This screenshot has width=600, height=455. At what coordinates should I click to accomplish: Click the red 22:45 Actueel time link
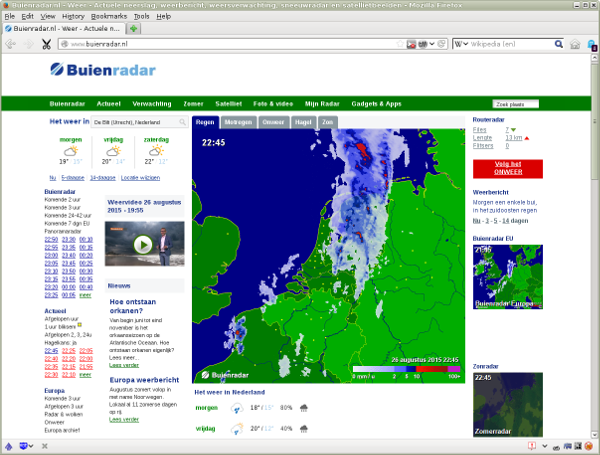click(x=51, y=351)
